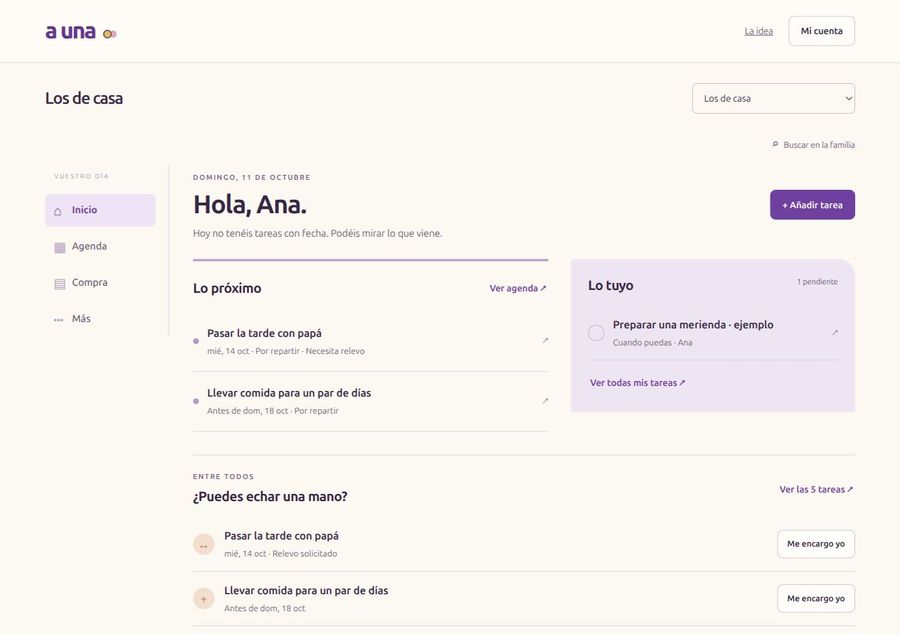Open 'Pasar la tarde con papá' in Lo próximo
The height and width of the screenshot is (634, 900).
coord(370,341)
